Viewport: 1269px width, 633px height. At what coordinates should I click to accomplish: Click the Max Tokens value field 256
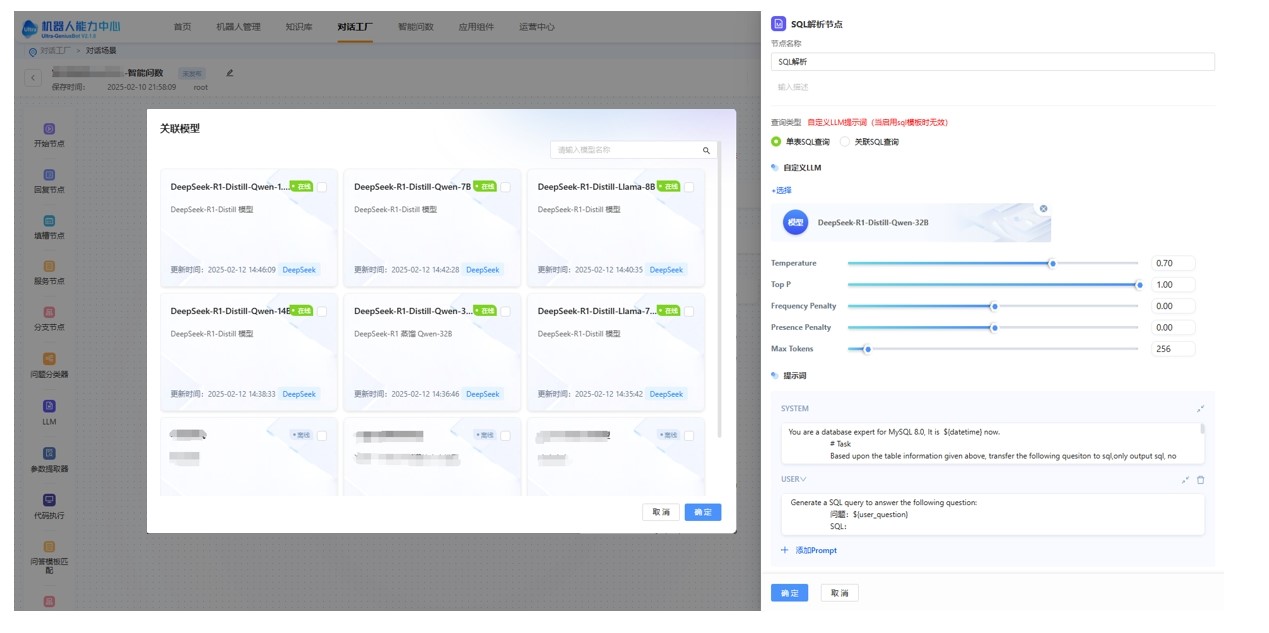click(1173, 349)
